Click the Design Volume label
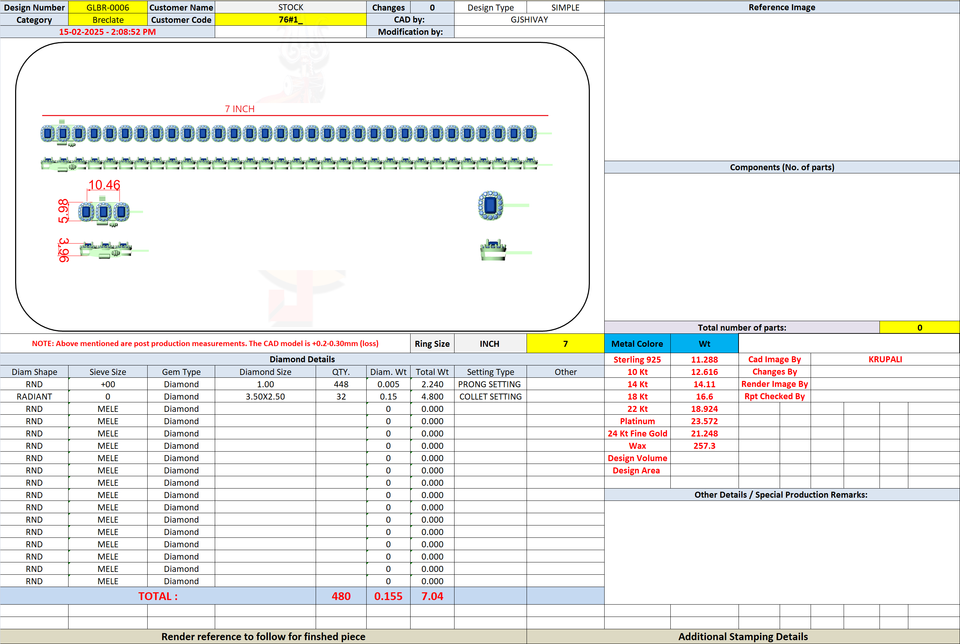The image size is (960, 644). (x=637, y=458)
